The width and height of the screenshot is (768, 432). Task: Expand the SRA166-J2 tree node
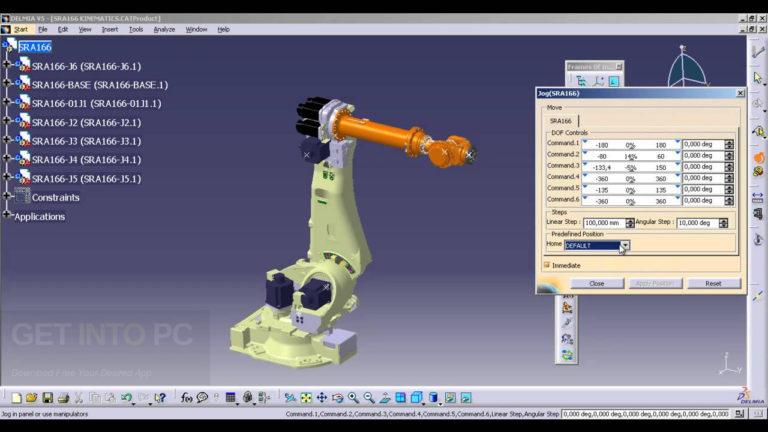[6, 120]
